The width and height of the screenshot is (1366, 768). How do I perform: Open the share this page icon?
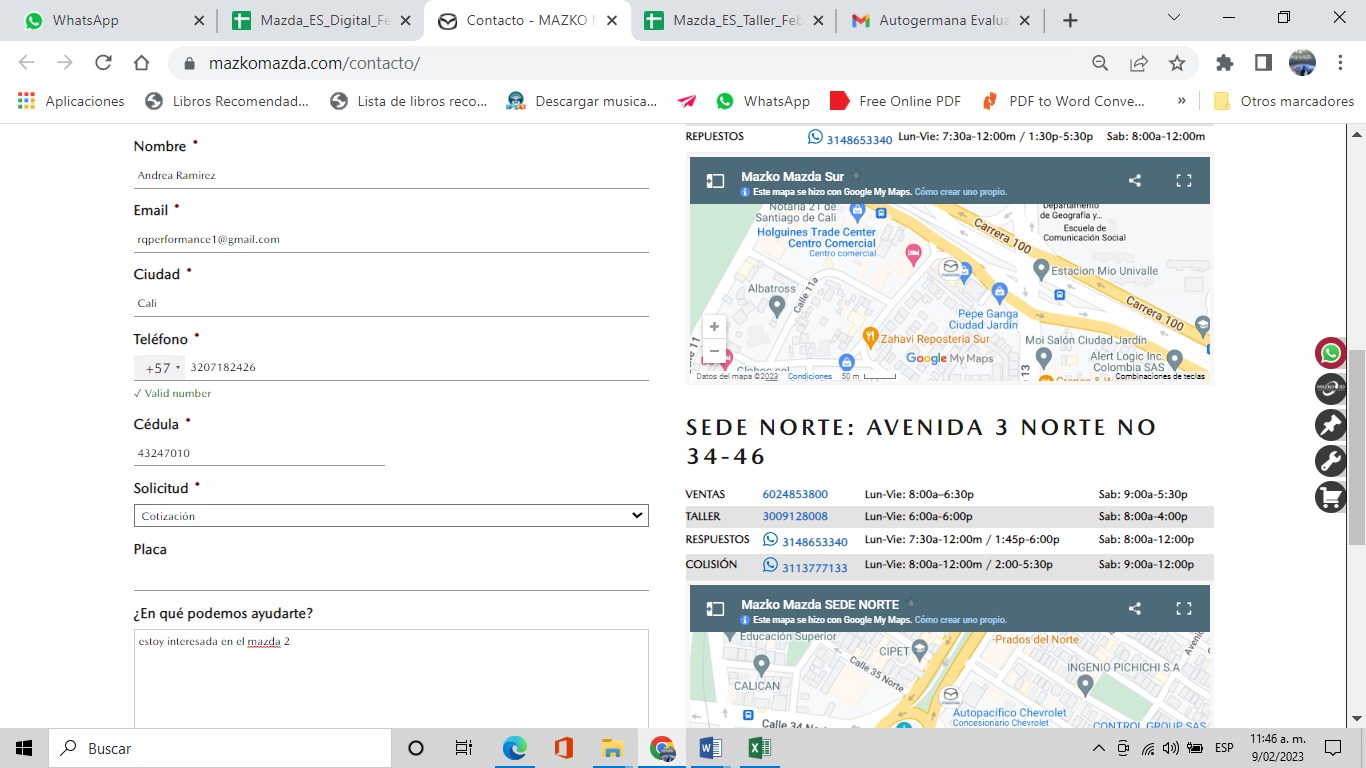pos(1139,63)
